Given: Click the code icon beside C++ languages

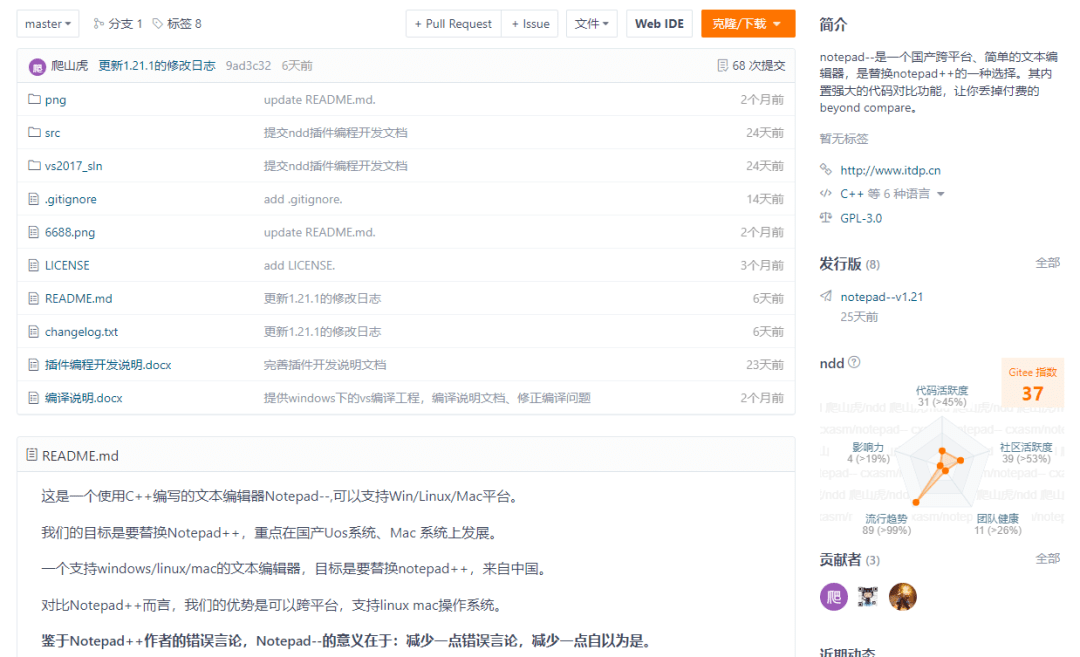Looking at the screenshot, I should [826, 194].
